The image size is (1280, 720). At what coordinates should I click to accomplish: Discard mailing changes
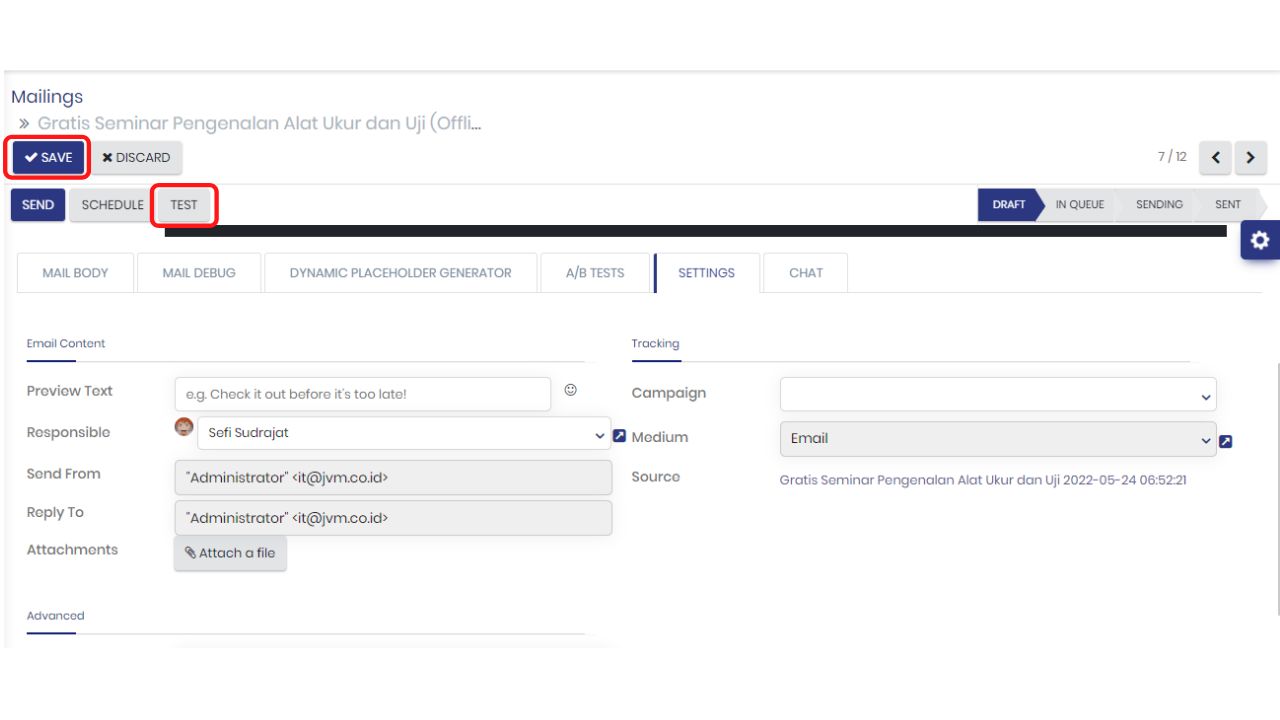pos(137,157)
